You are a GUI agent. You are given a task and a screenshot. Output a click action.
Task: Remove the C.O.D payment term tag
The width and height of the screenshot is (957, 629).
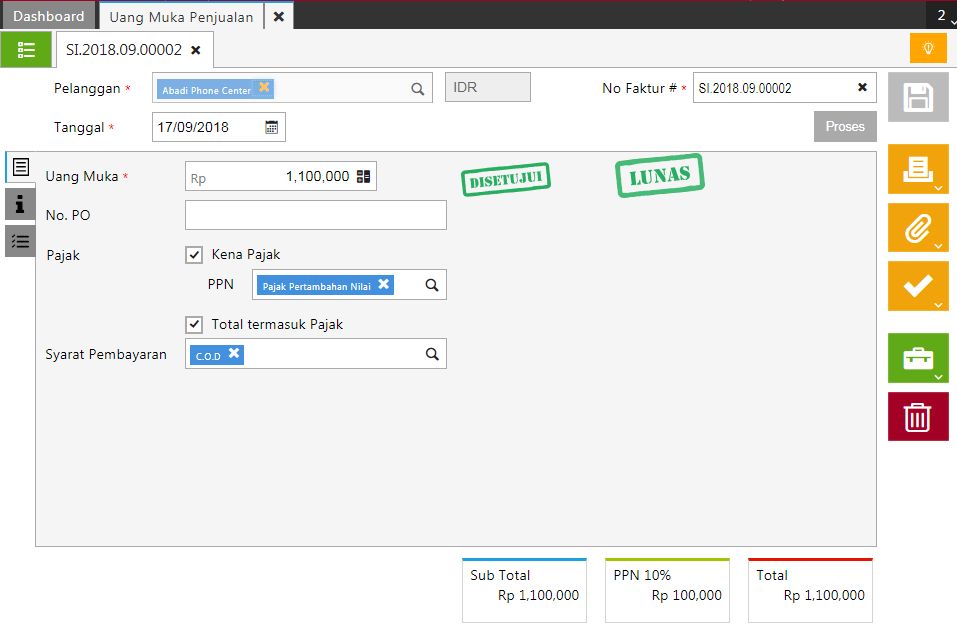[234, 354]
